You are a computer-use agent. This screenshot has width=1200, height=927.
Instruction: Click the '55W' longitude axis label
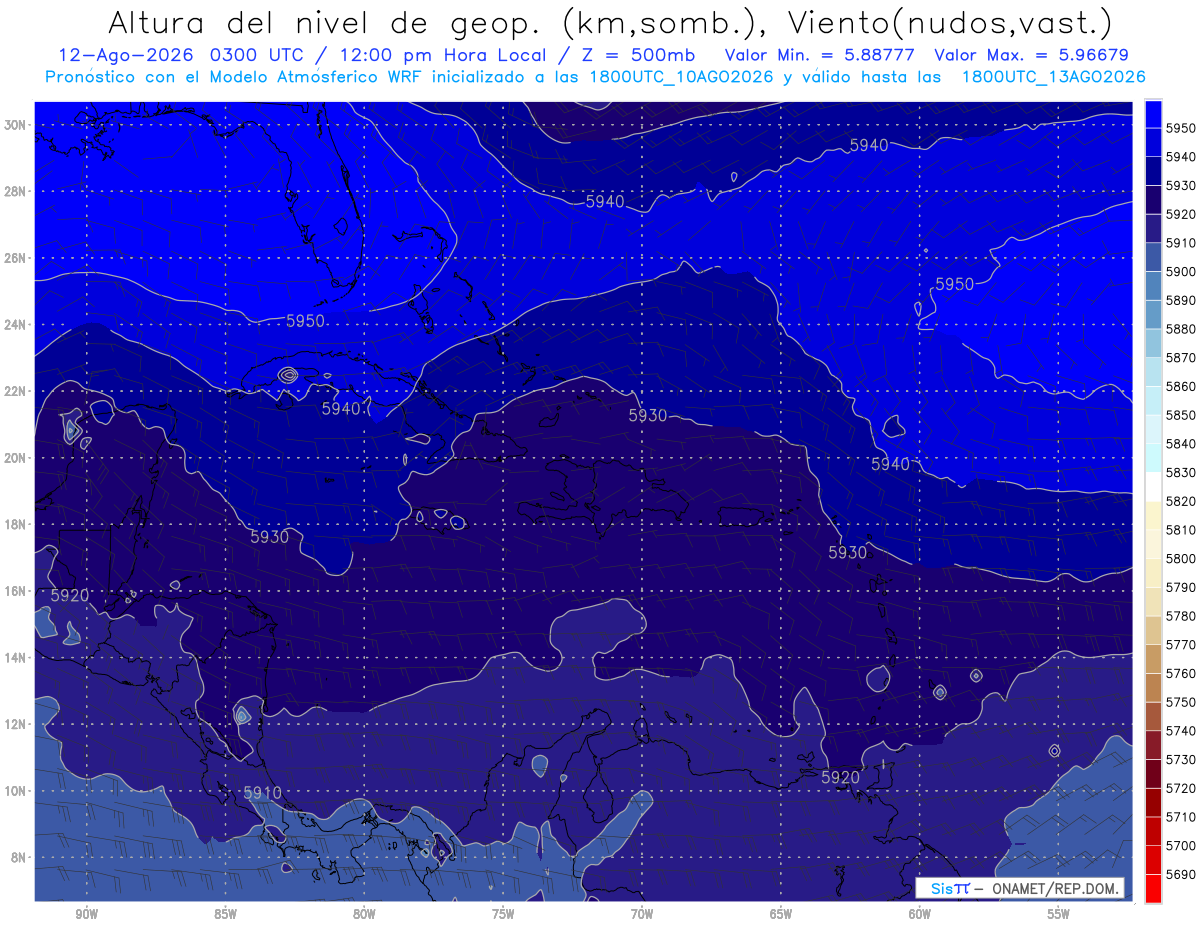[x=1059, y=914]
